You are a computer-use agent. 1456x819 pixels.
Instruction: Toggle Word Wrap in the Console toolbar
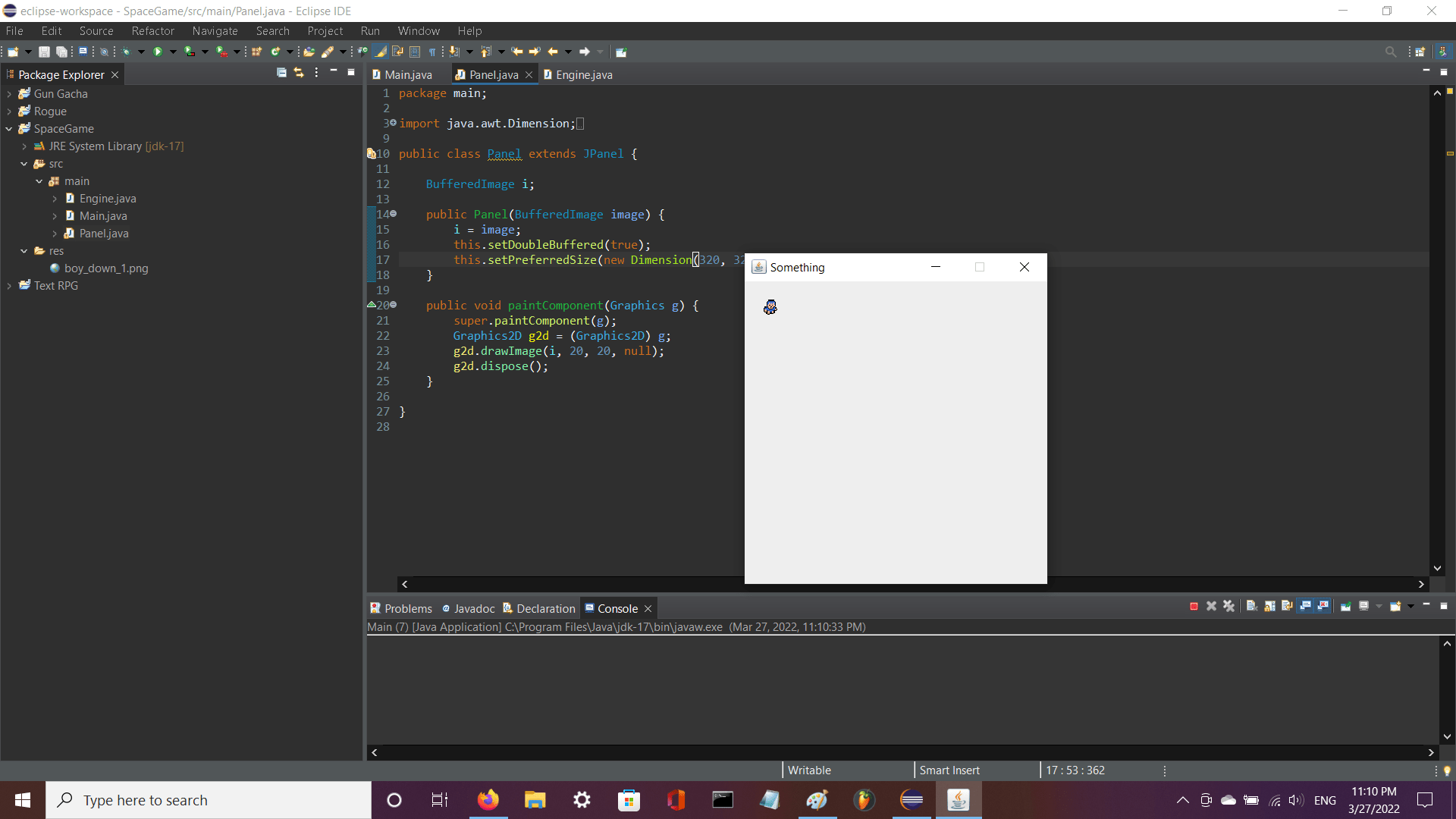click(x=1288, y=607)
